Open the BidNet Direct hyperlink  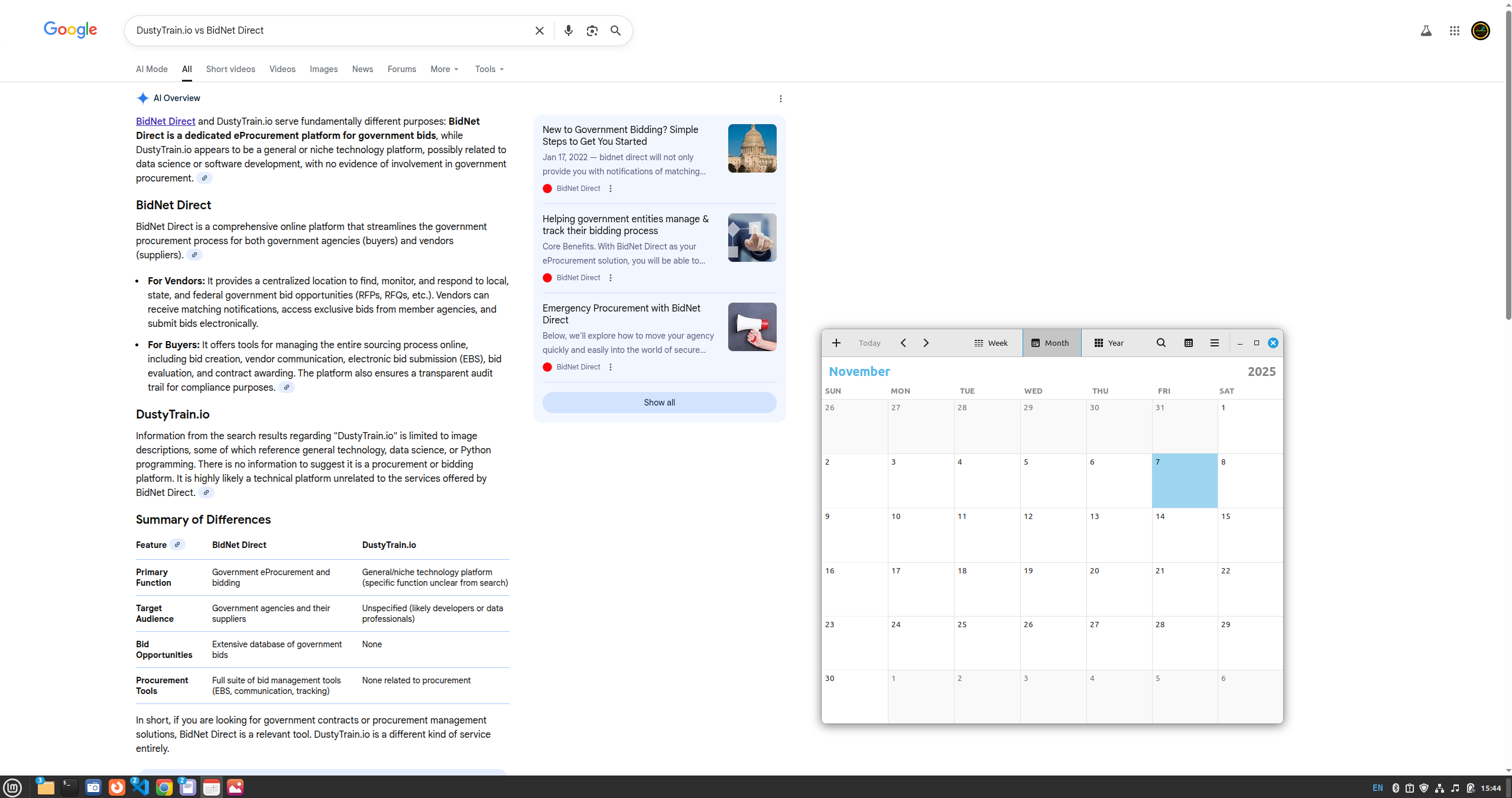click(166, 121)
